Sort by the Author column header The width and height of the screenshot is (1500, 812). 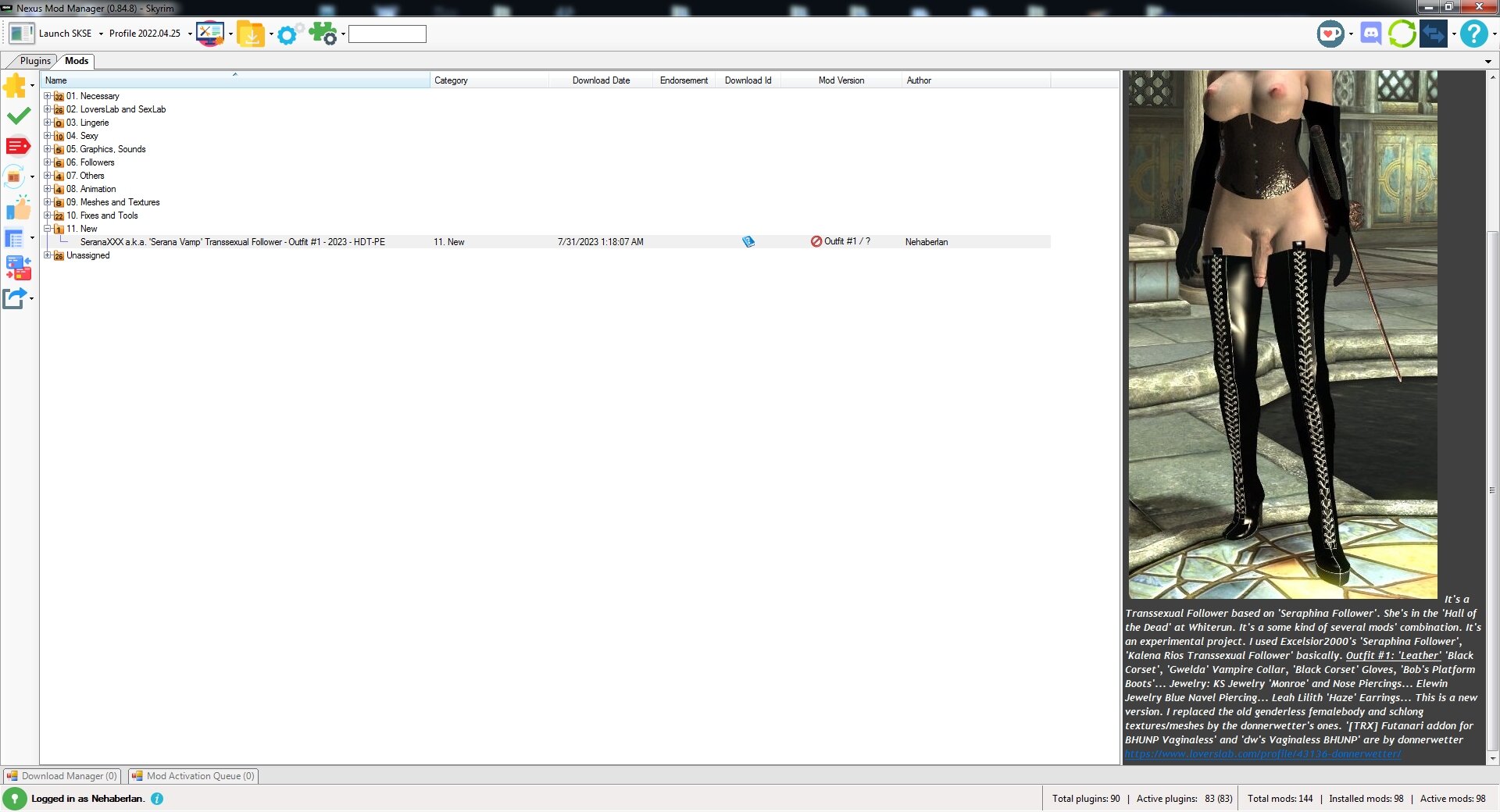click(977, 80)
